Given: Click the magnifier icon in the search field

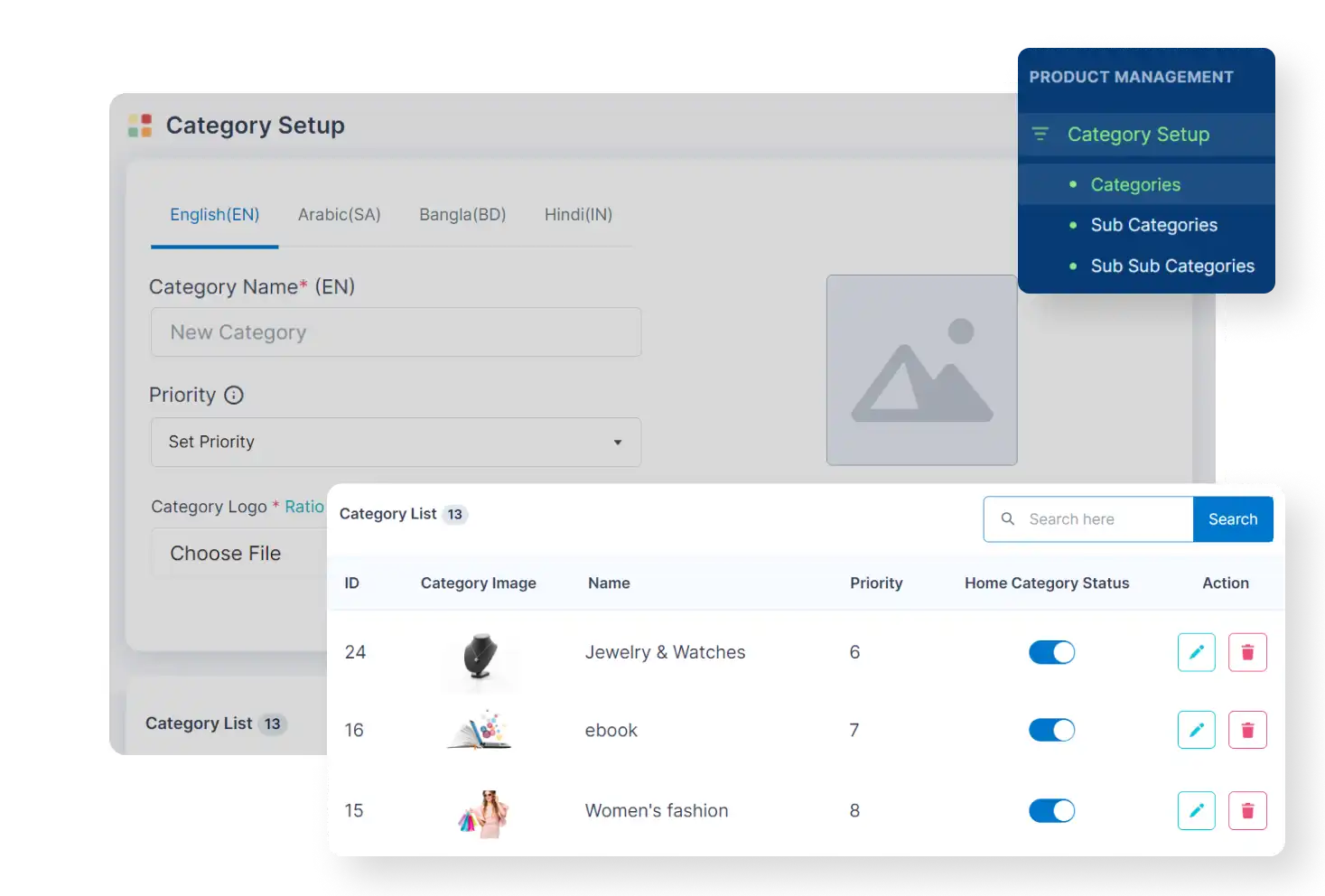Looking at the screenshot, I should click(x=1007, y=518).
